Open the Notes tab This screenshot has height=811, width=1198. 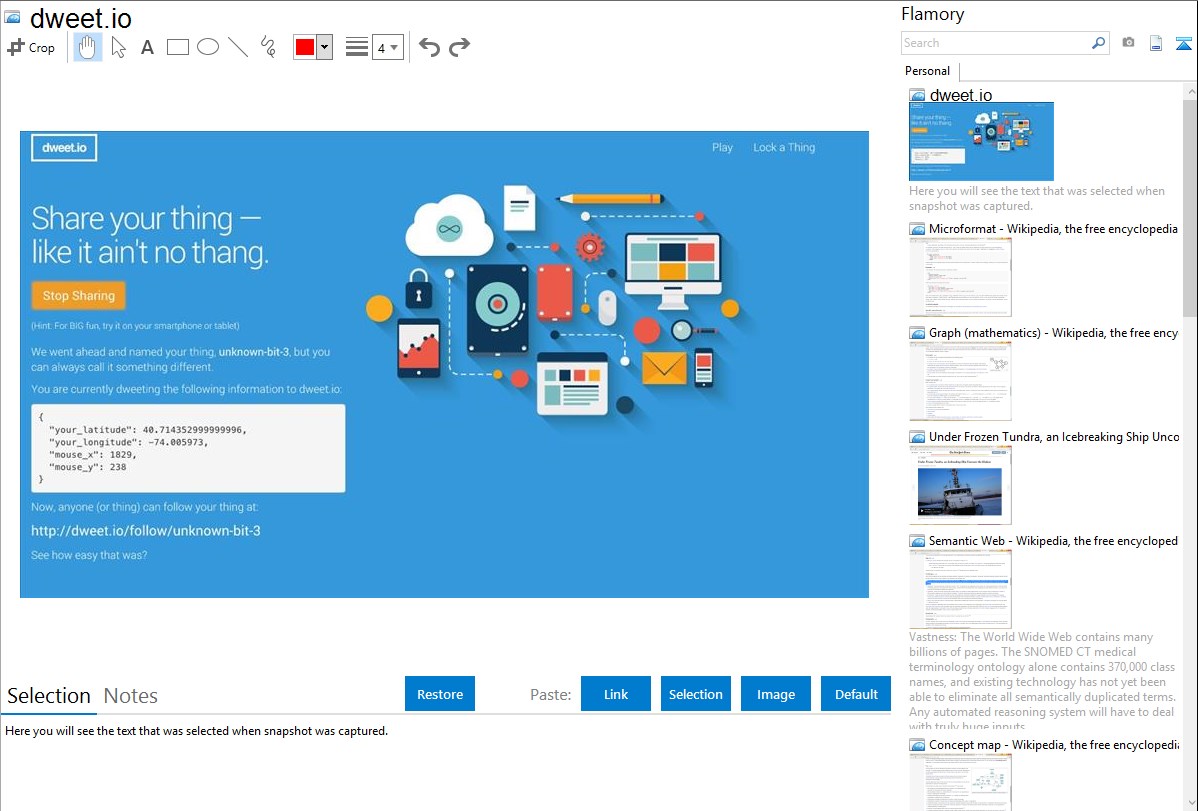click(x=131, y=696)
